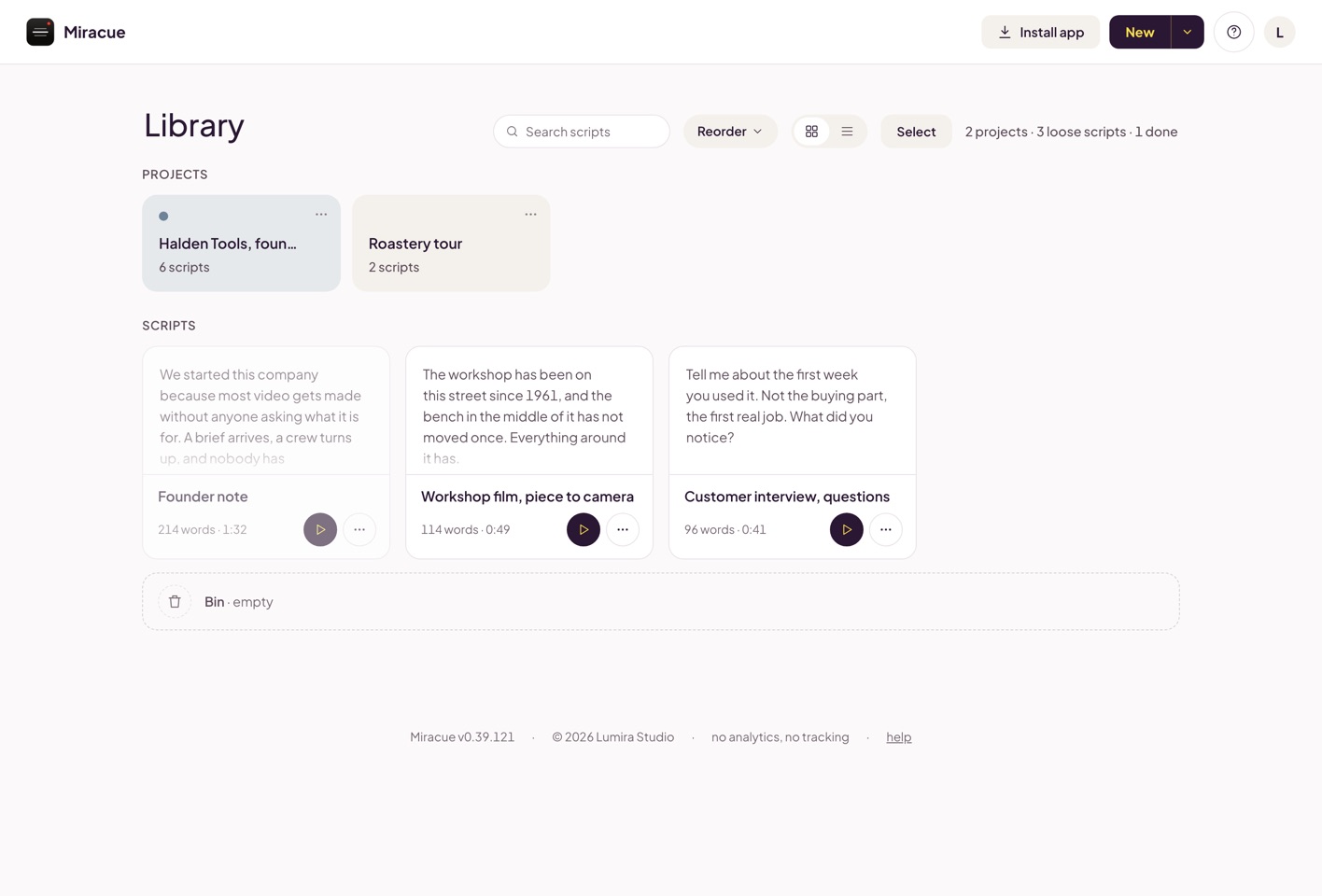Image resolution: width=1322 pixels, height=896 pixels.
Task: Open Roastery tour project options menu
Action: tap(530, 215)
